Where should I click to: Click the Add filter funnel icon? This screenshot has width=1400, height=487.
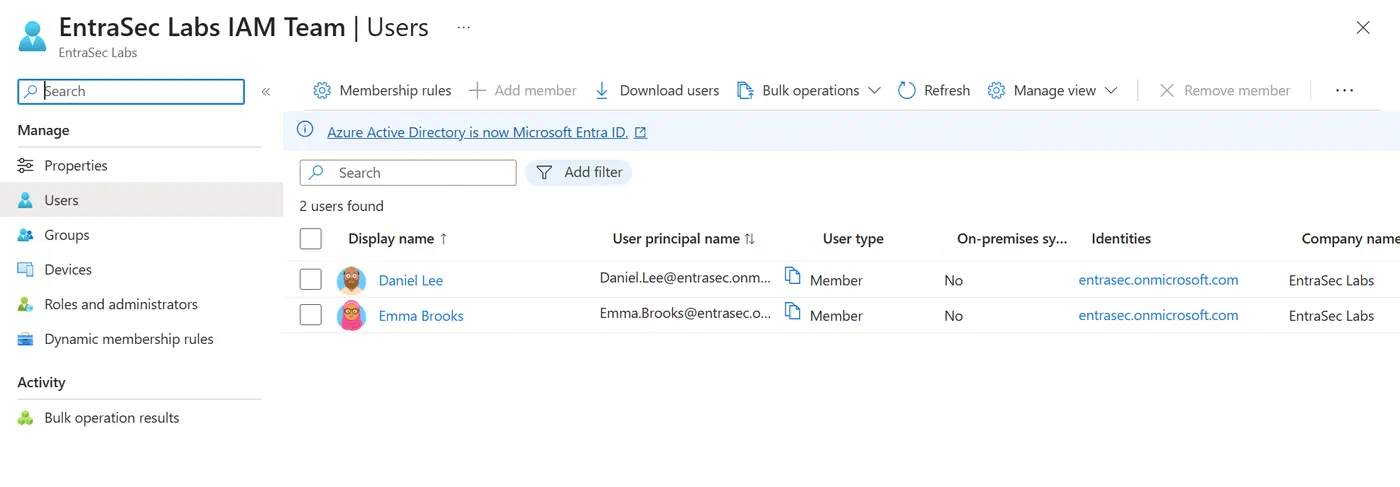click(544, 172)
